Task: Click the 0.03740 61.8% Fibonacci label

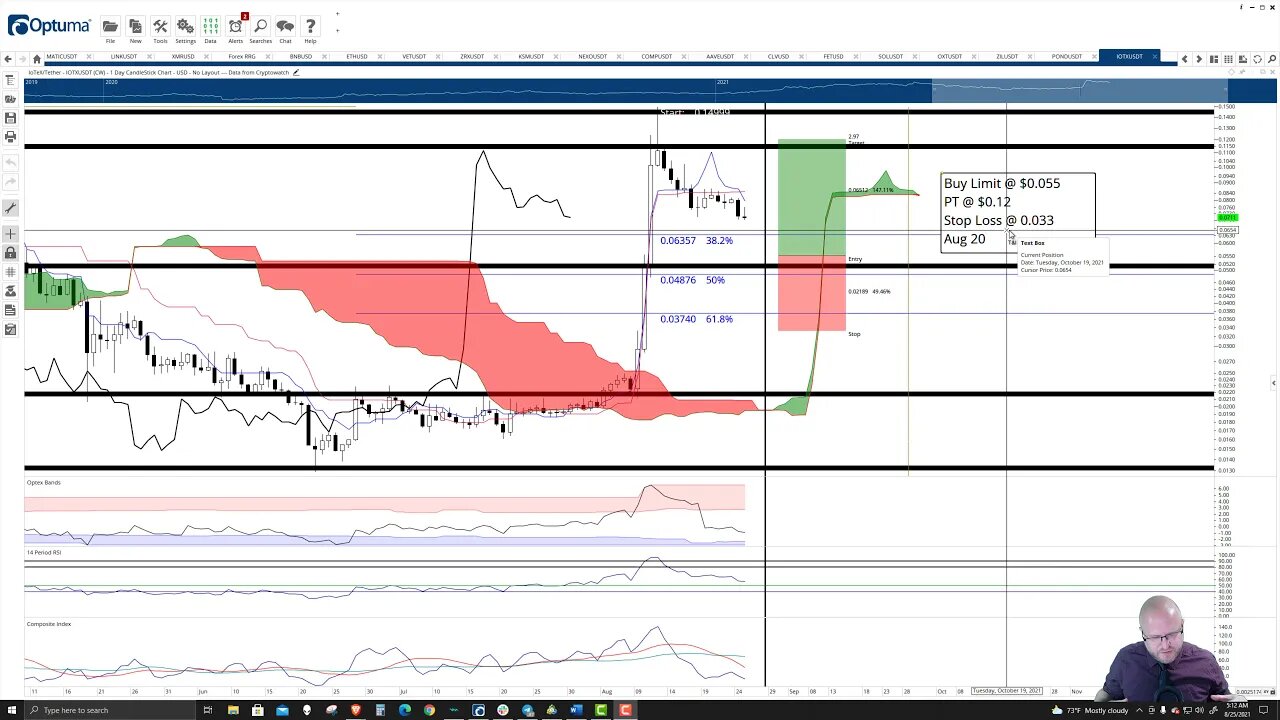Action: point(696,319)
